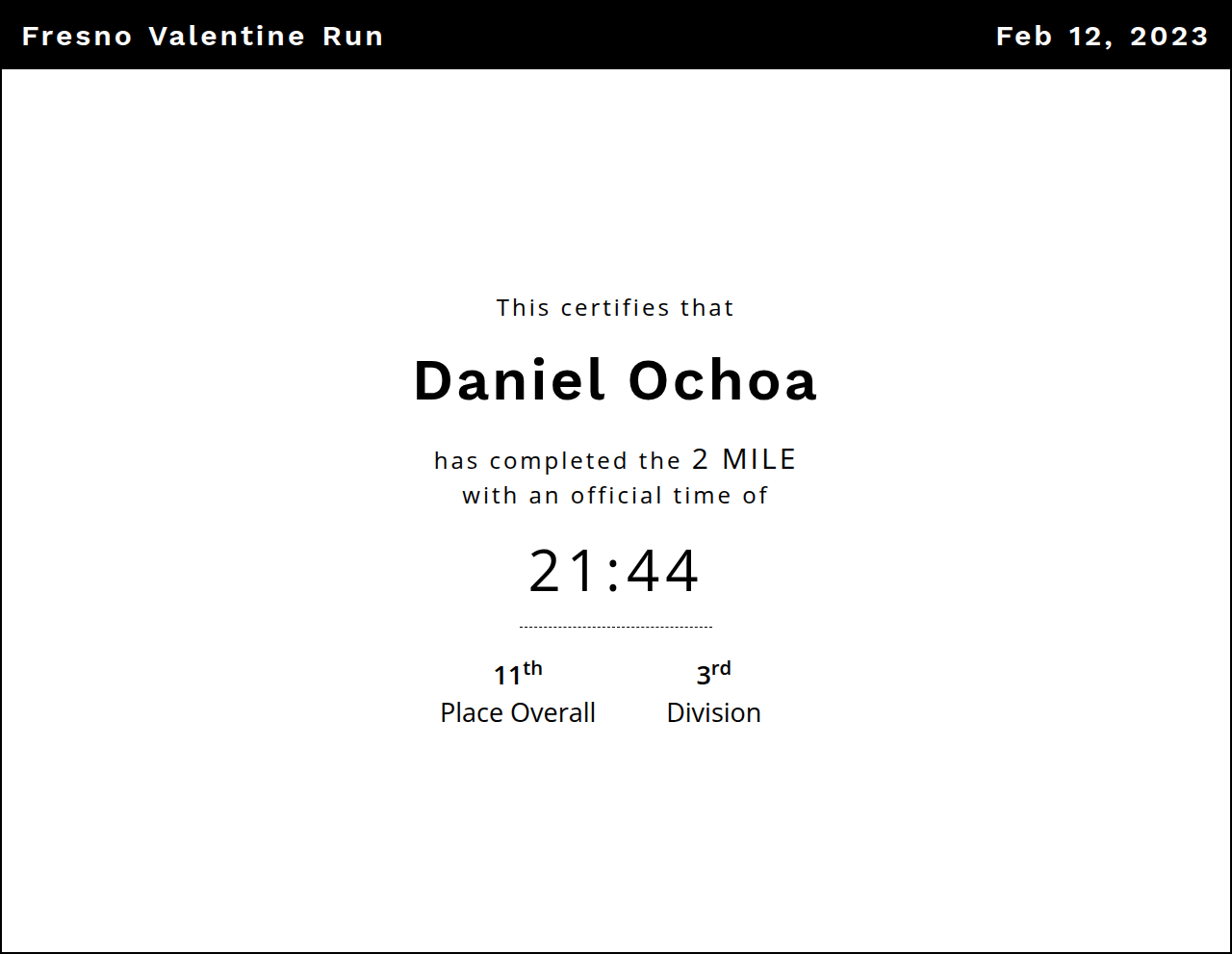Viewport: 1232px width, 954px height.
Task: Click the Fresno Valentine Run title
Action: point(202,37)
